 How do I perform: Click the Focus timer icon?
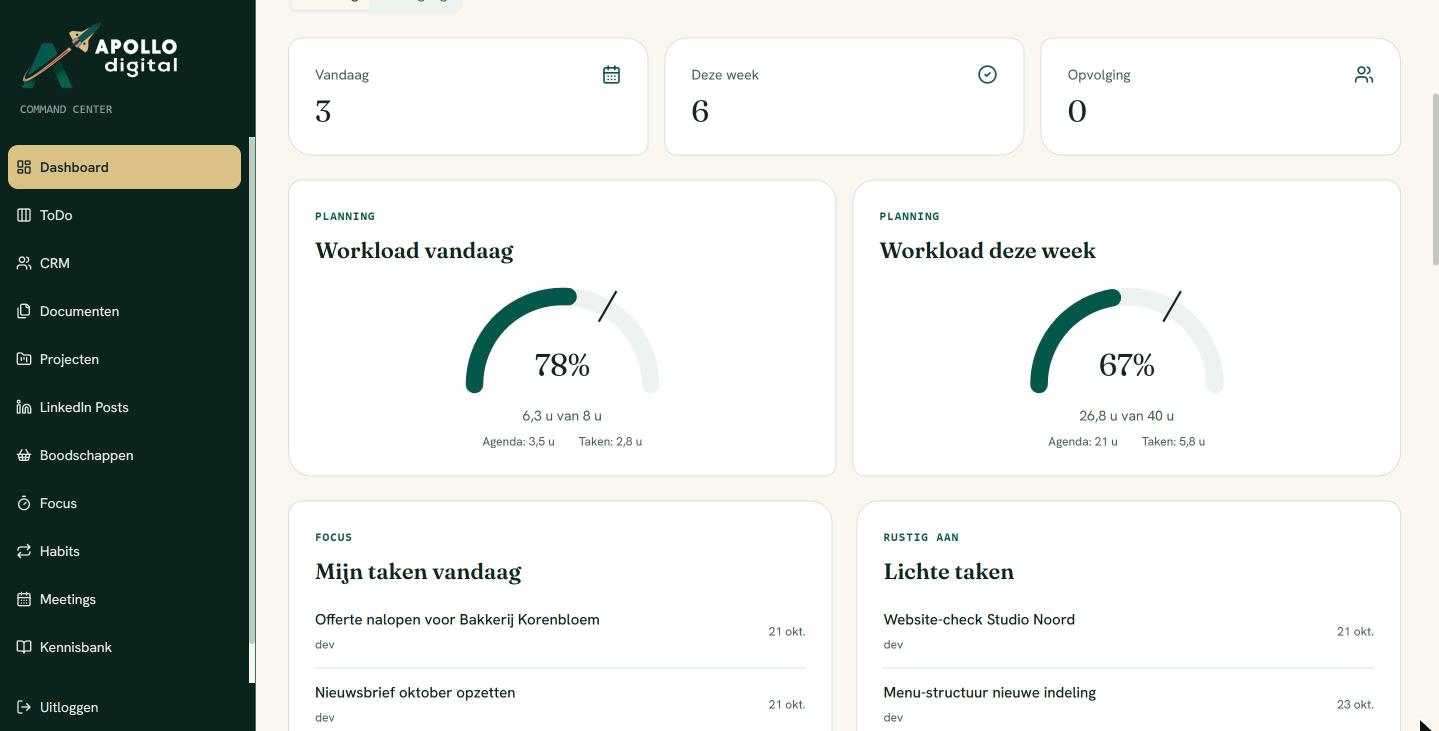(x=24, y=503)
